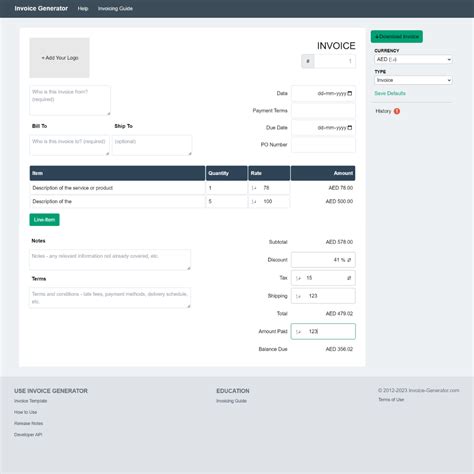This screenshot has height=474, width=474.
Task: Click the Add Your Logo box
Action: pyautogui.click(x=59, y=58)
